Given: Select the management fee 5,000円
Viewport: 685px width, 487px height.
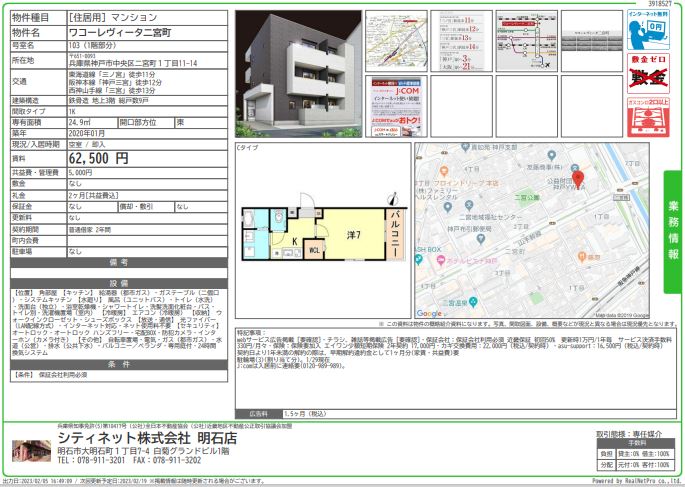Looking at the screenshot, I should [x=80, y=173].
